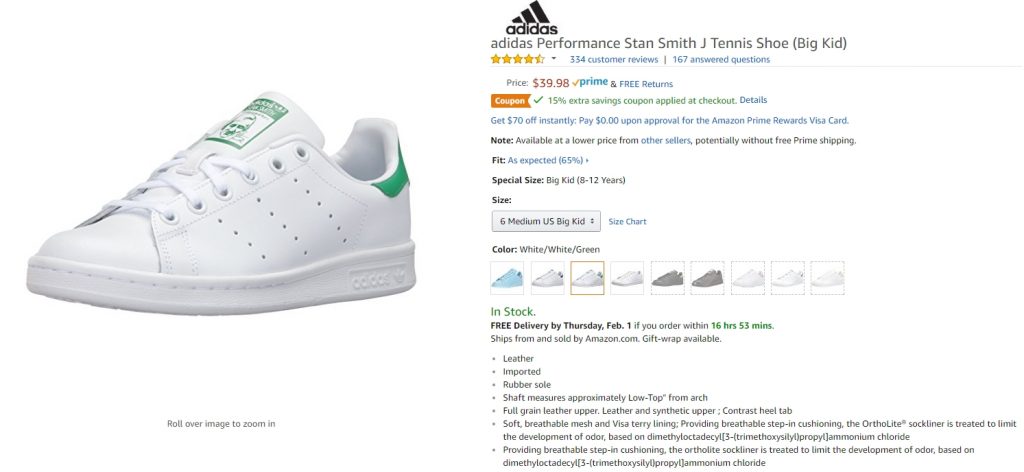Image resolution: width=1024 pixels, height=472 pixels.
Task: Click the Prime logo beside the price
Action: (593, 82)
